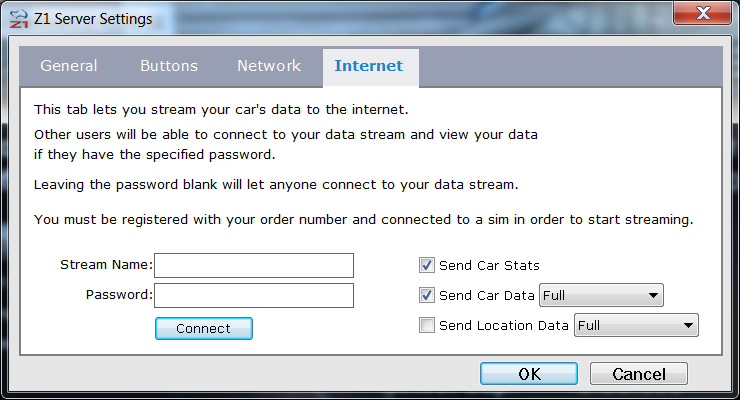Select the Internet tab

coord(369,66)
